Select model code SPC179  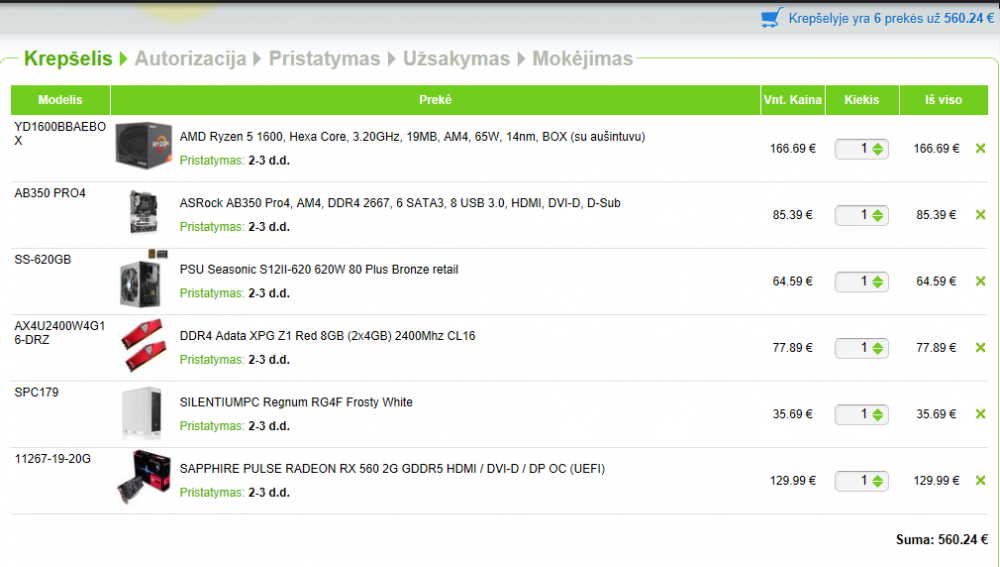point(36,392)
